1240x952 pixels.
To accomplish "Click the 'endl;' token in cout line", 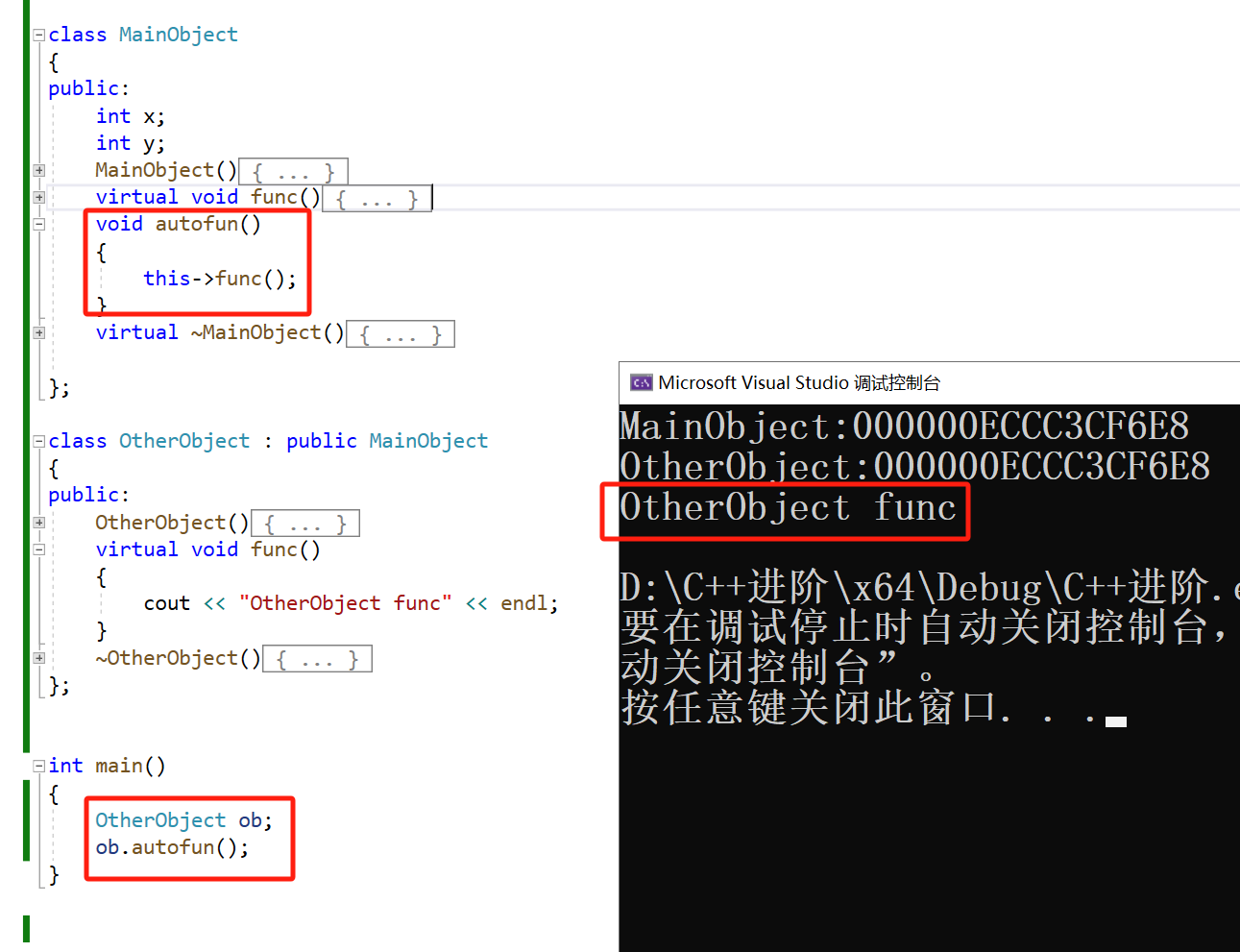I will [x=529, y=603].
